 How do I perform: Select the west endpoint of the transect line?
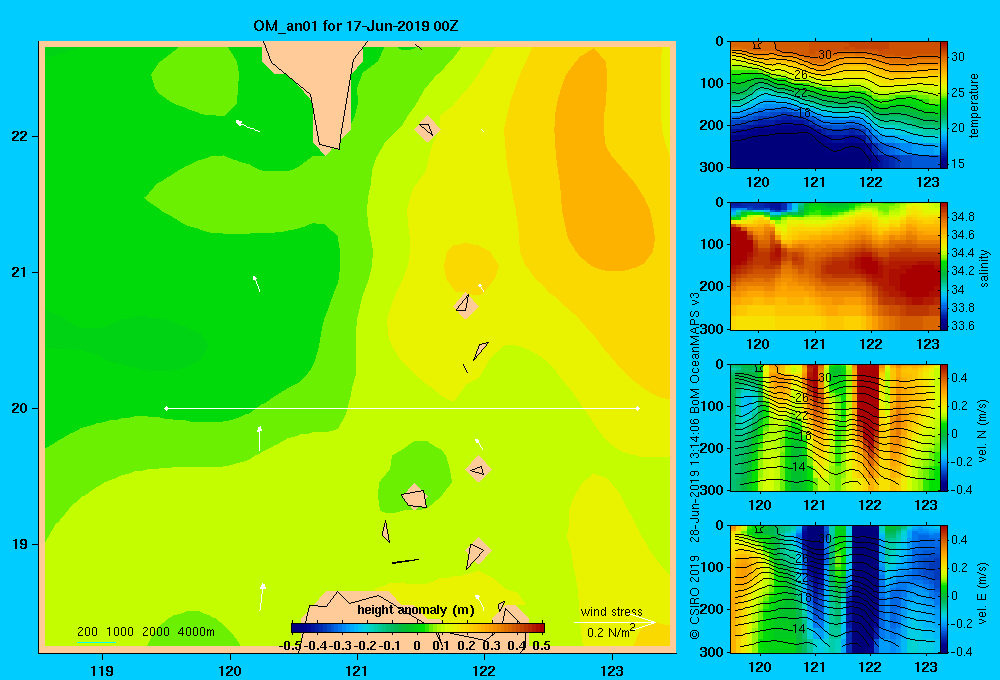pyautogui.click(x=166, y=408)
